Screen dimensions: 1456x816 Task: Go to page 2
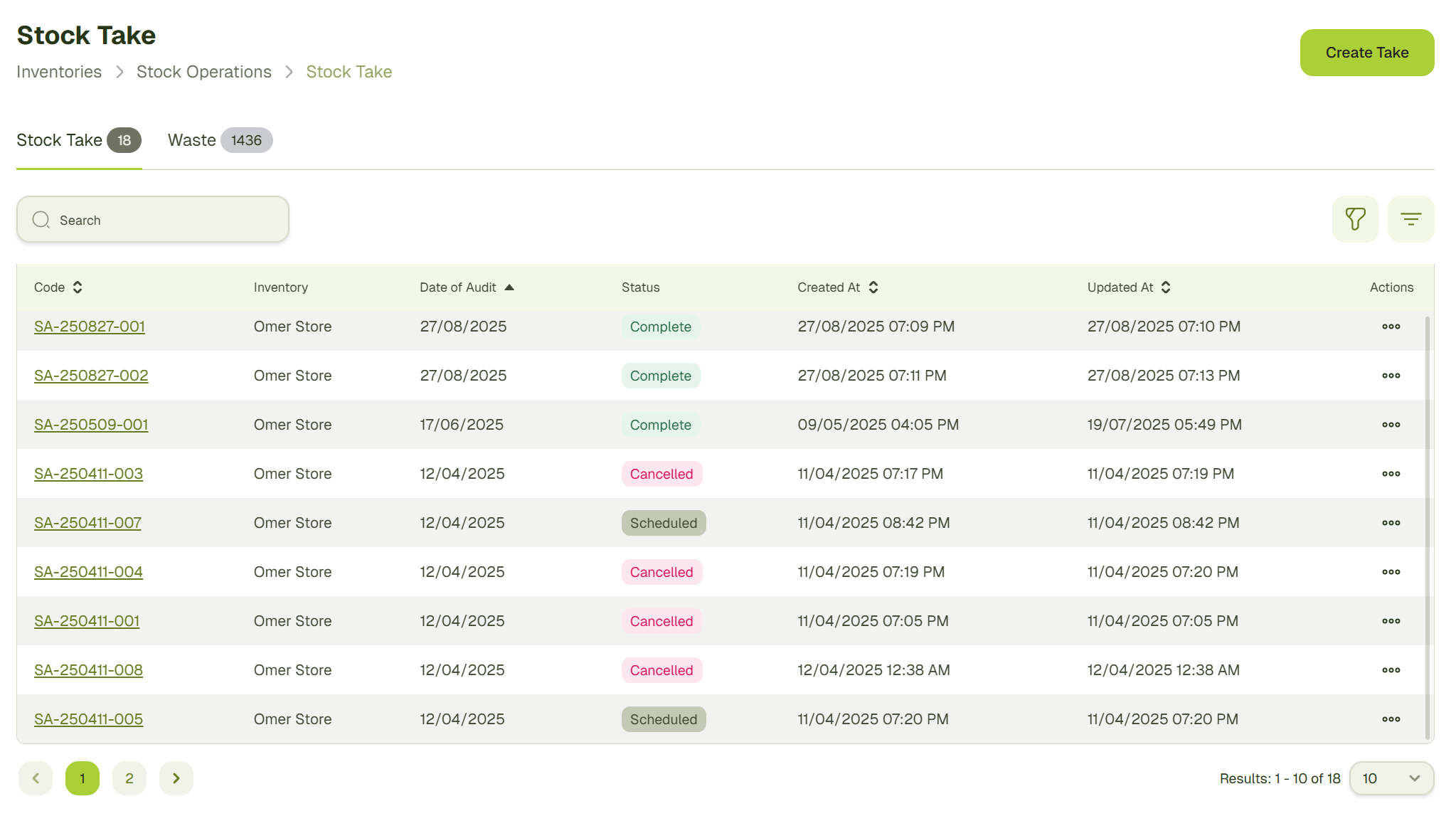point(129,778)
